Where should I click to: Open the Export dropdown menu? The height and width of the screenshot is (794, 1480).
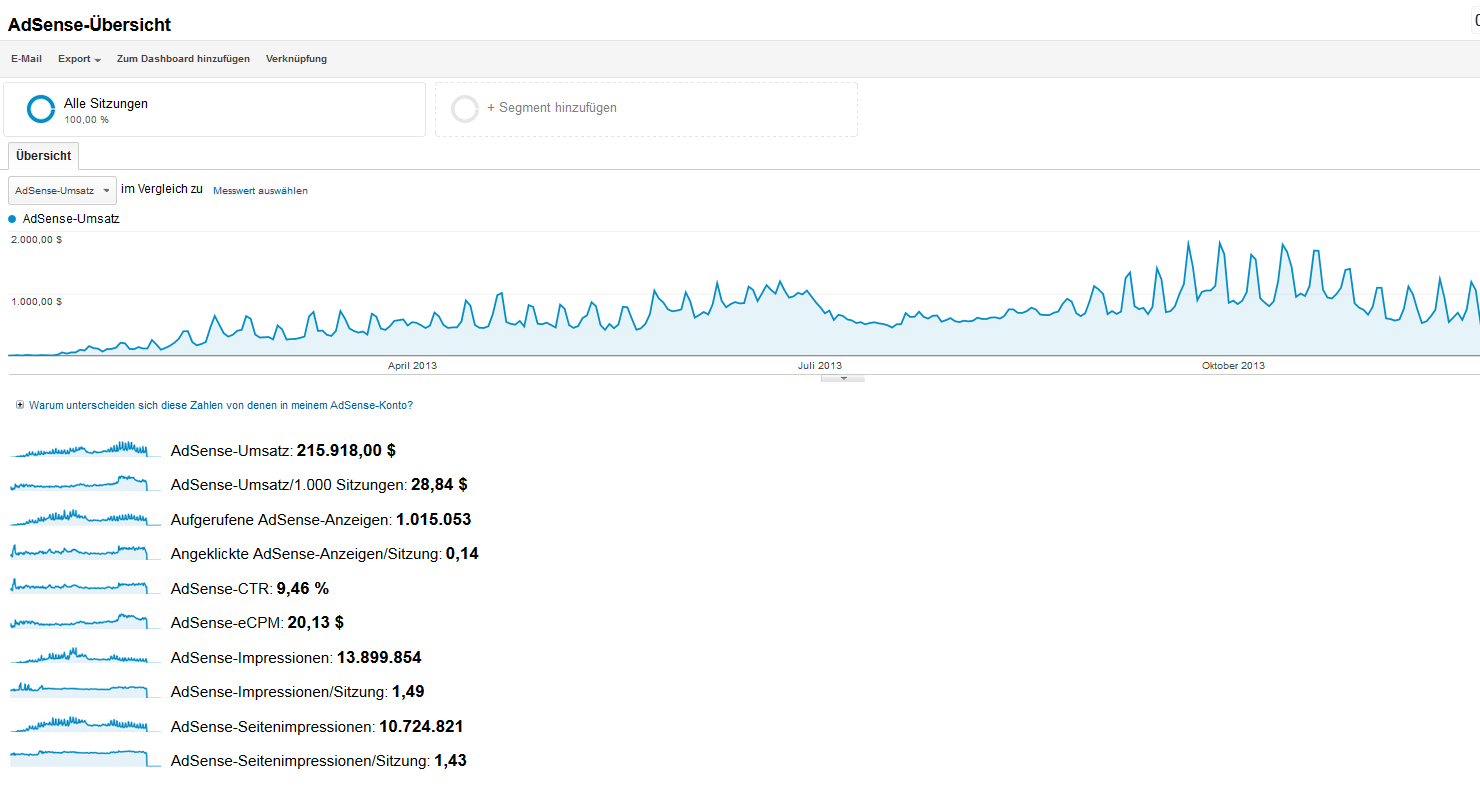point(79,59)
